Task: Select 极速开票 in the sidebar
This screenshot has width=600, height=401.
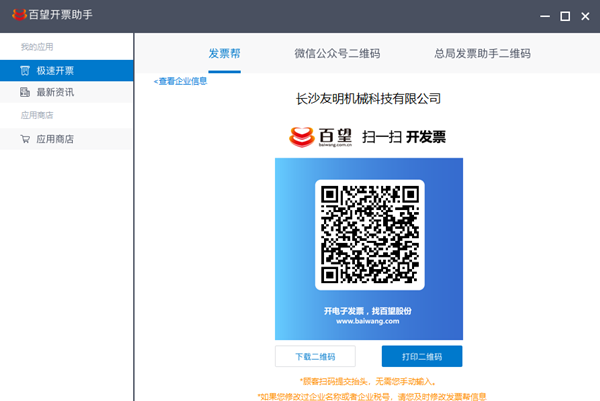Action: (67, 70)
